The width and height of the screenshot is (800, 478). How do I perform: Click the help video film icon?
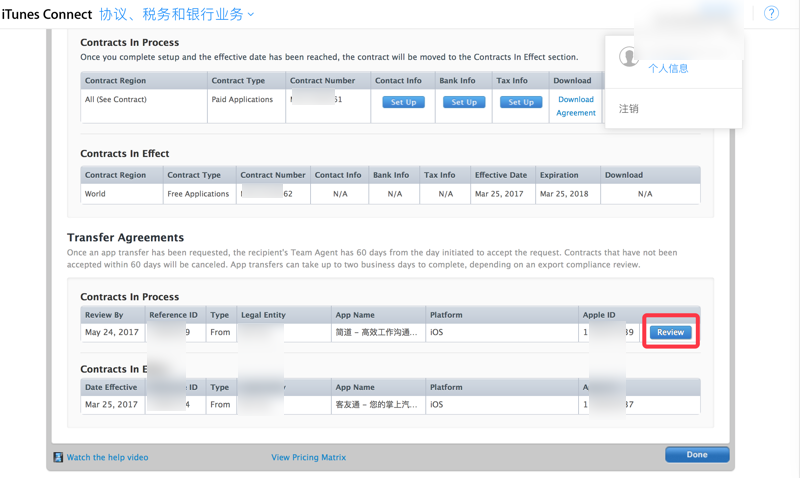pos(58,457)
